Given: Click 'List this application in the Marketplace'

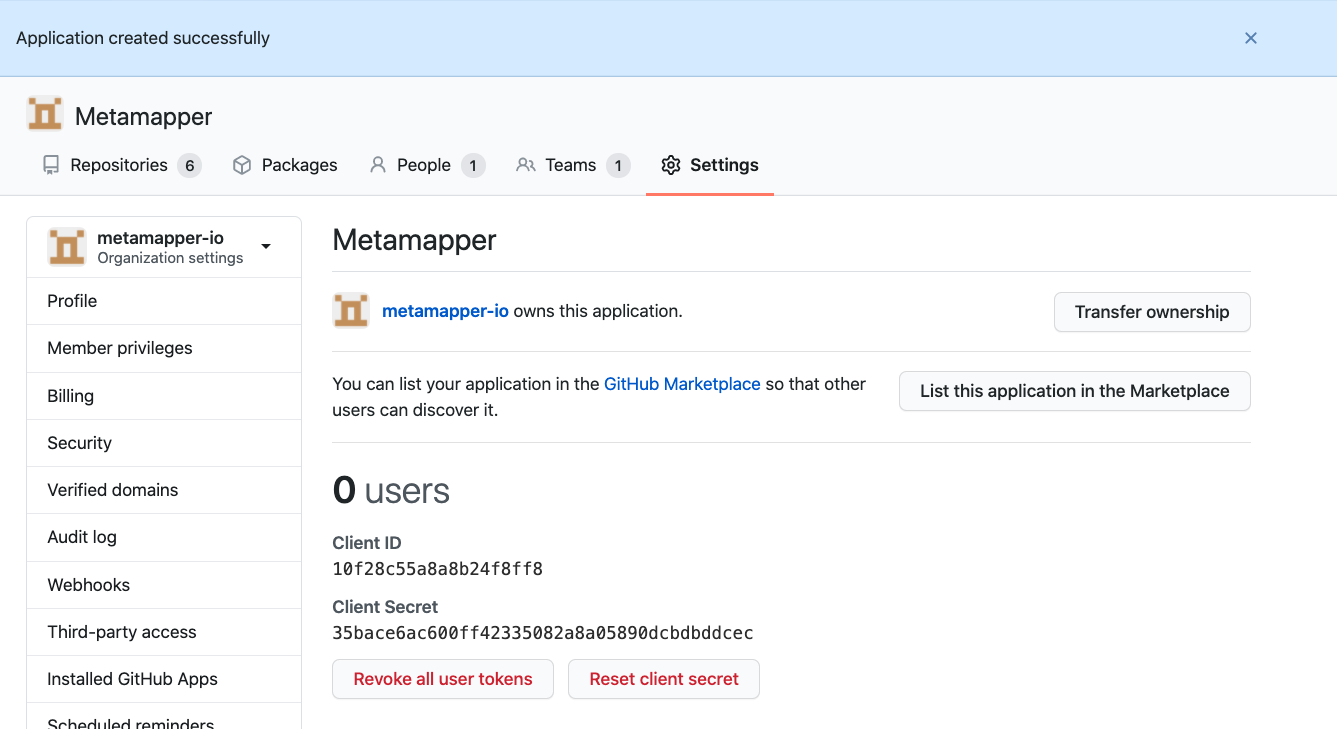Looking at the screenshot, I should [x=1074, y=391].
